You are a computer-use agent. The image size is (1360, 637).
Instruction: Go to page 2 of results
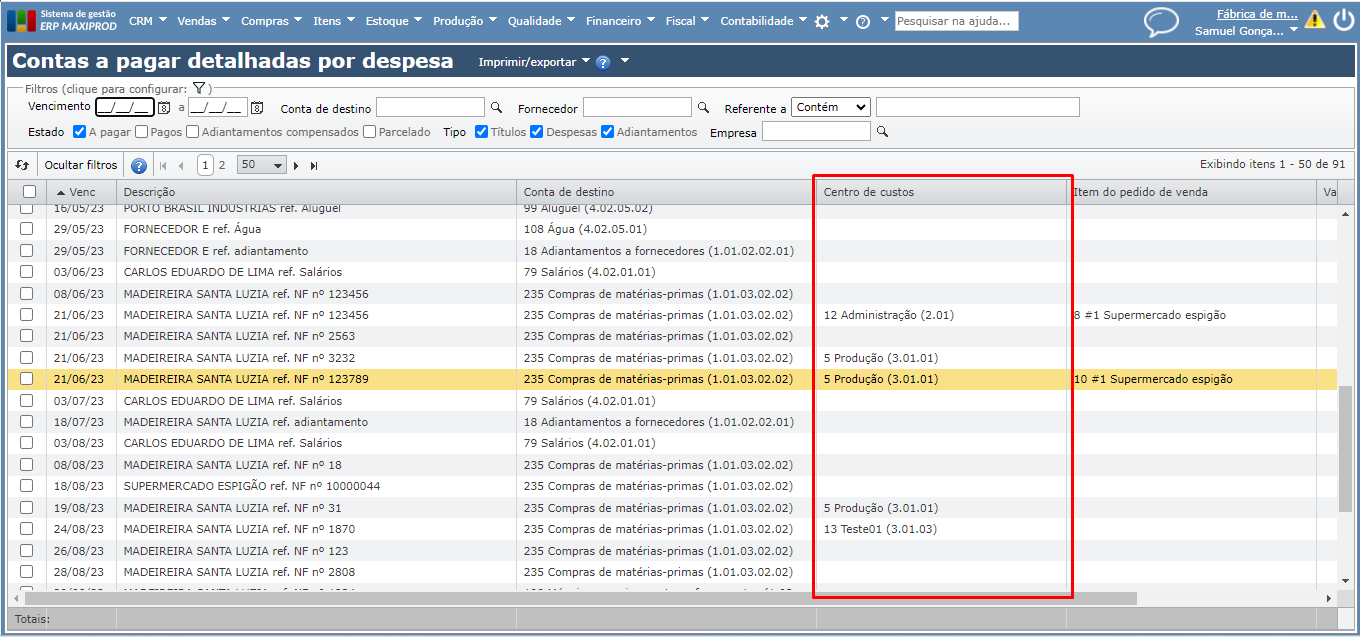(222, 165)
